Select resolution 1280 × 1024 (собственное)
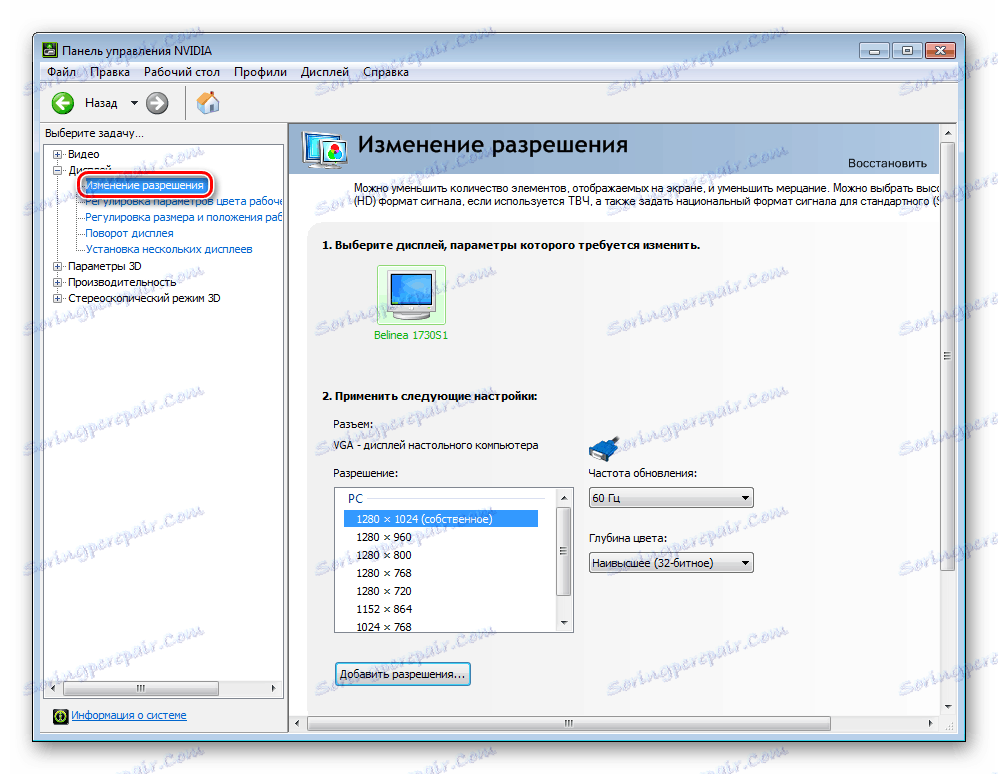The image size is (998, 774). [440, 519]
